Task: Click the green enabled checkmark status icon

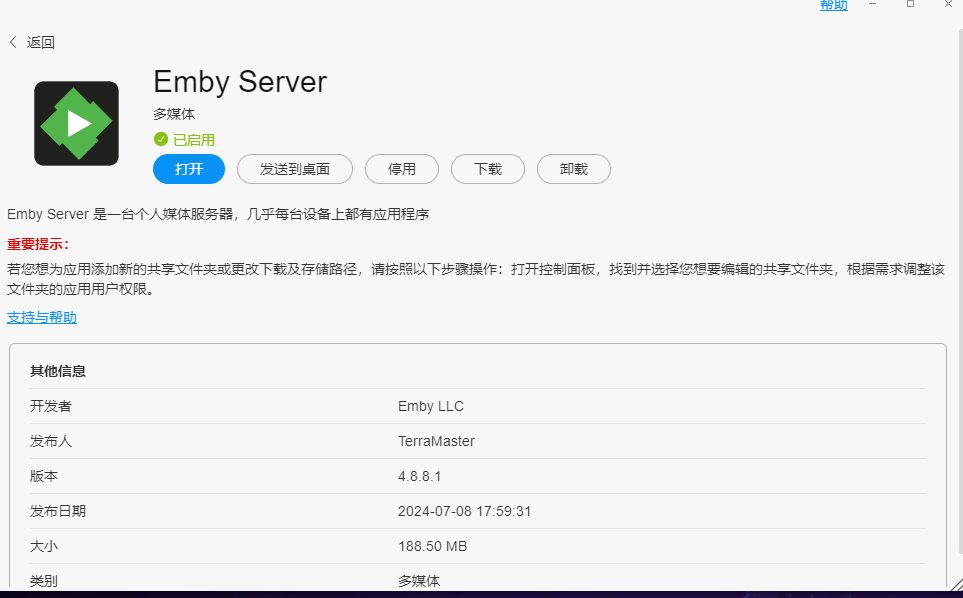Action: [x=161, y=139]
